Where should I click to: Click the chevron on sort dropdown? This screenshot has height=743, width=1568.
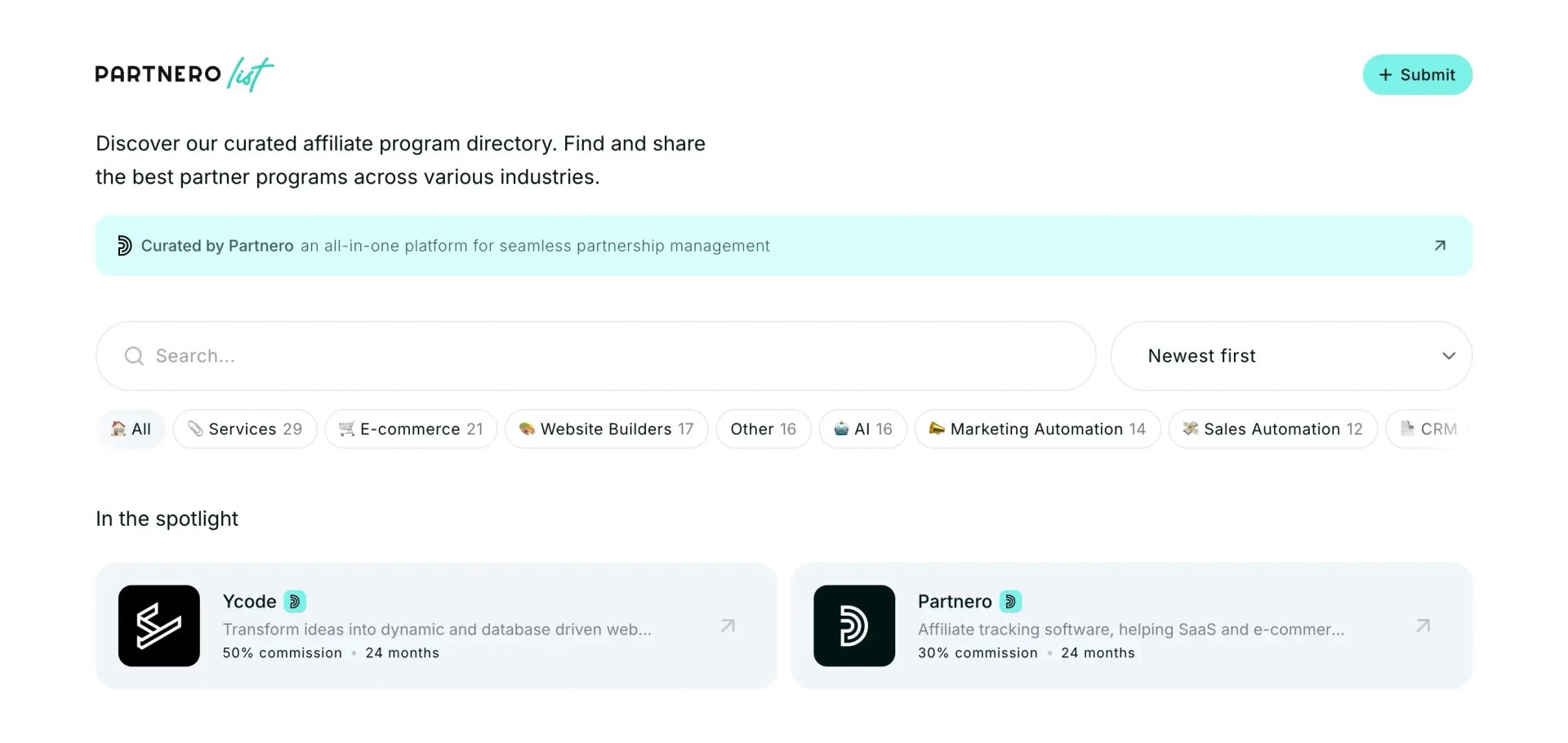pyautogui.click(x=1449, y=356)
